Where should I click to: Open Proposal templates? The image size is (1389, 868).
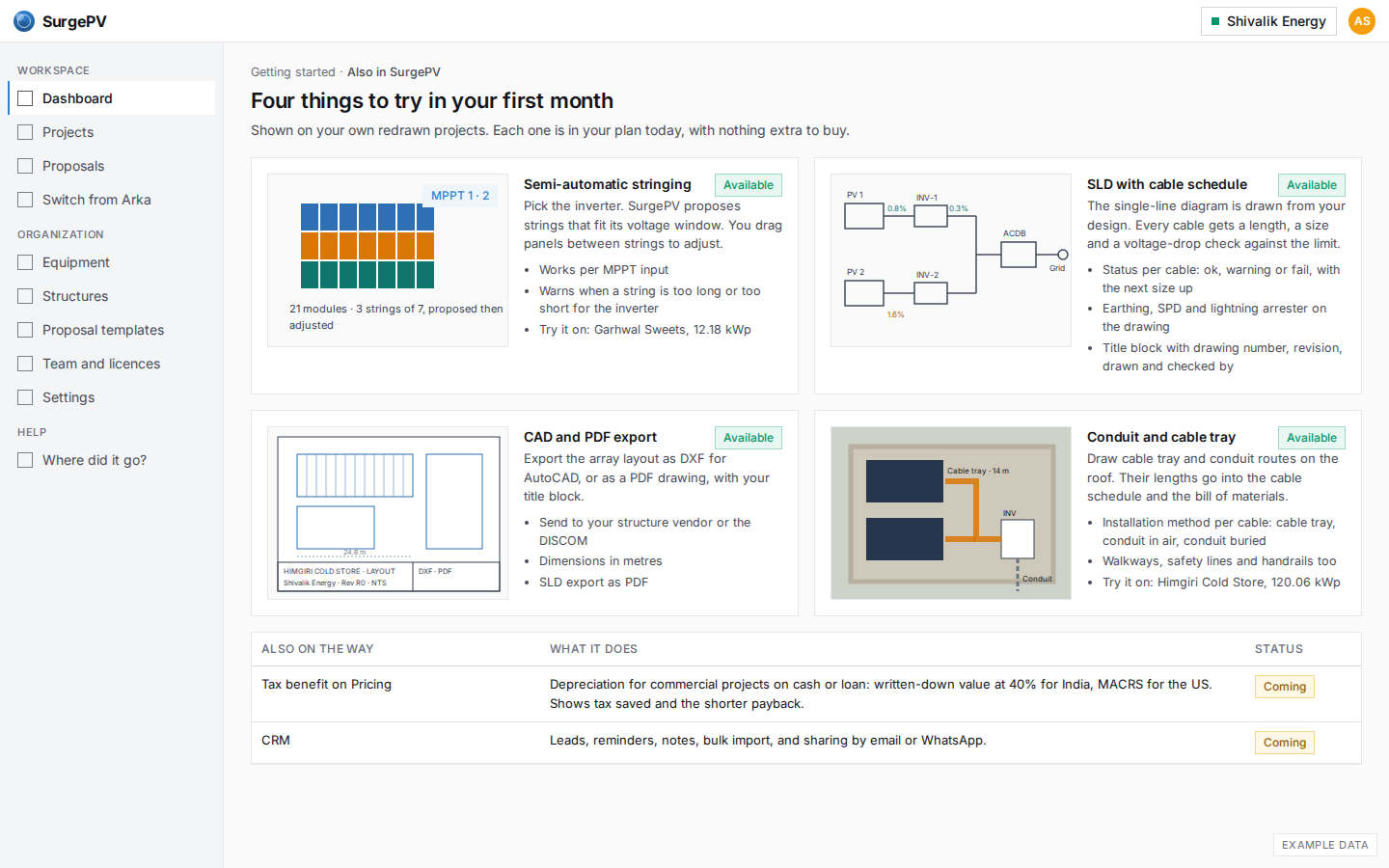pos(112,330)
